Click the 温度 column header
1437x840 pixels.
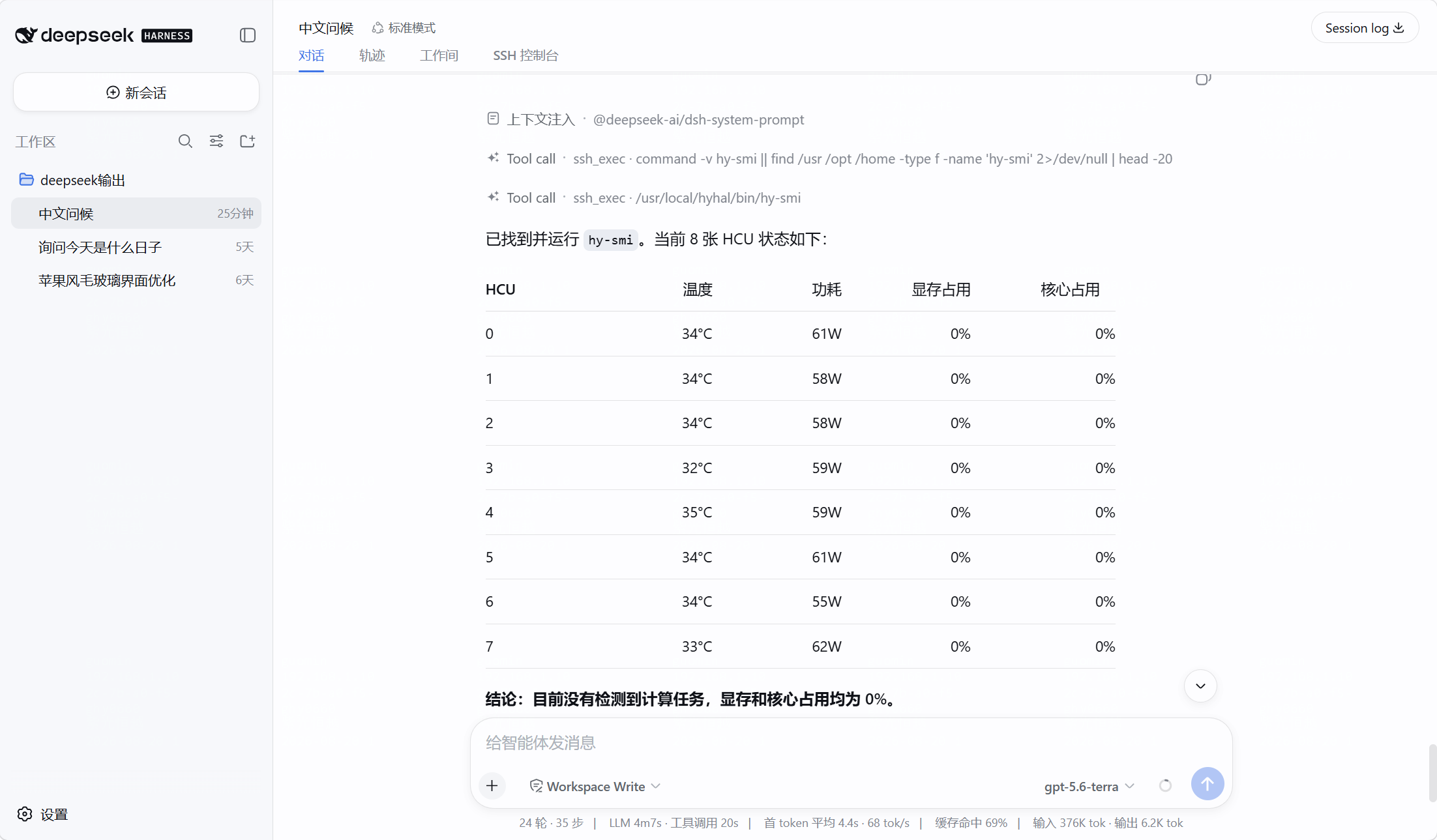tap(697, 289)
